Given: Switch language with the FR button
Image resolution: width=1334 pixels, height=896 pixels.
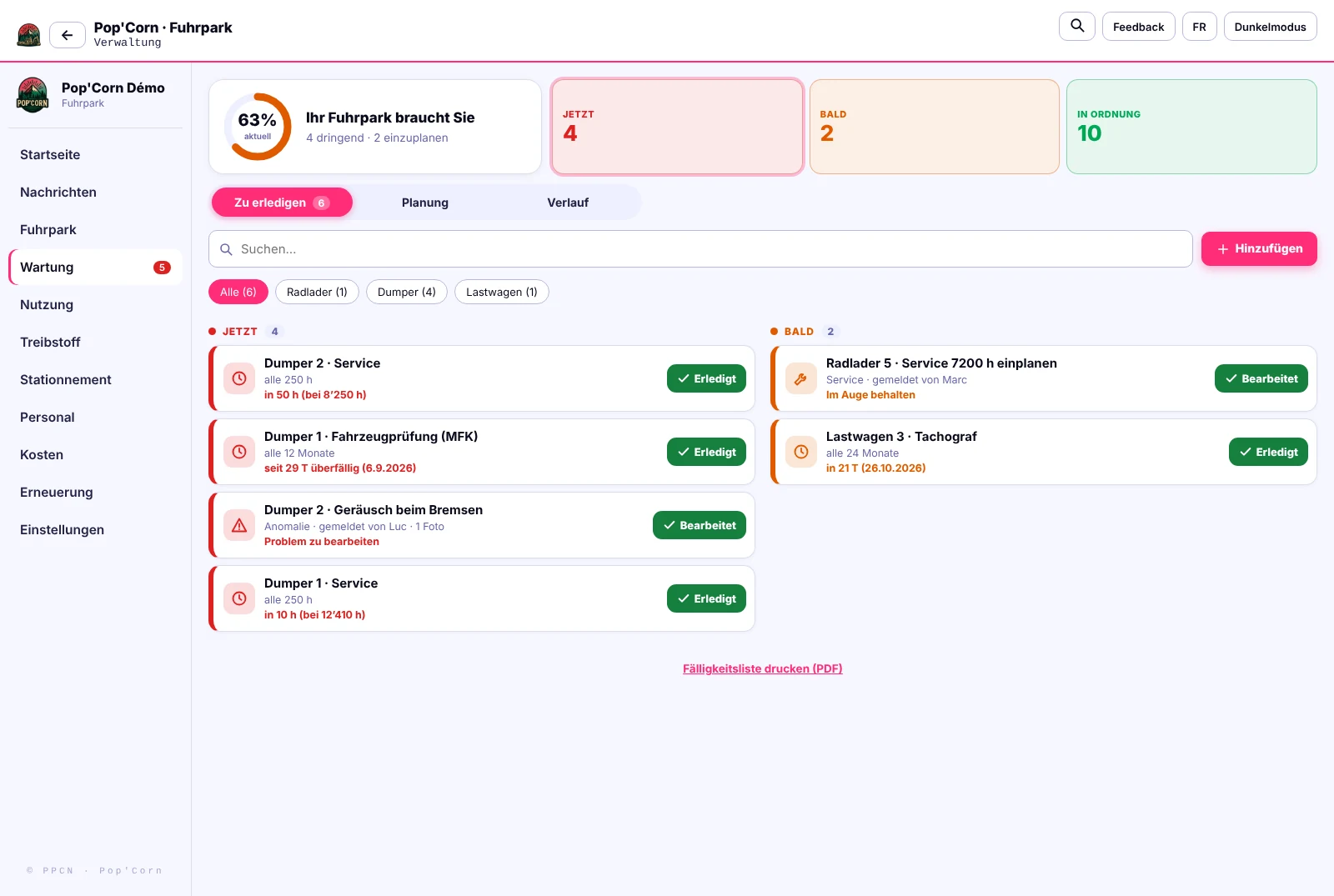Looking at the screenshot, I should tap(1199, 27).
